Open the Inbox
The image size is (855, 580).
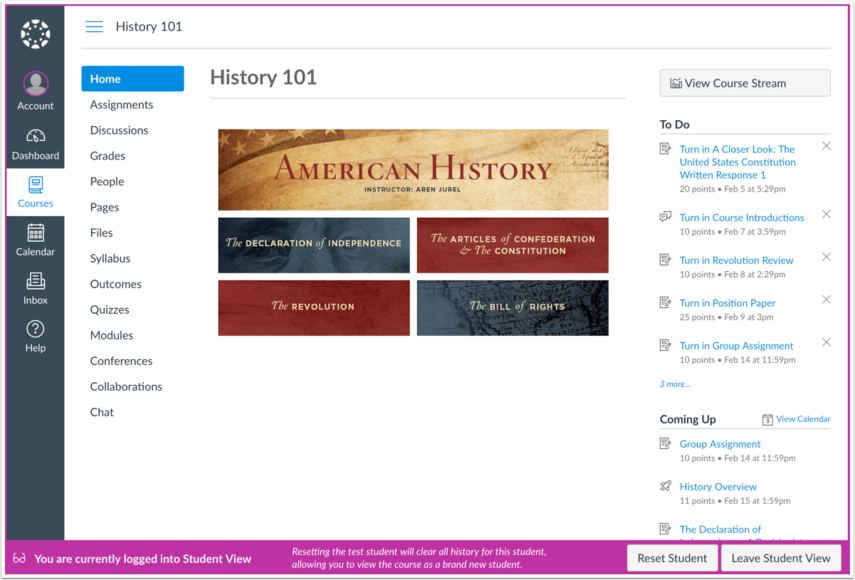[35, 289]
